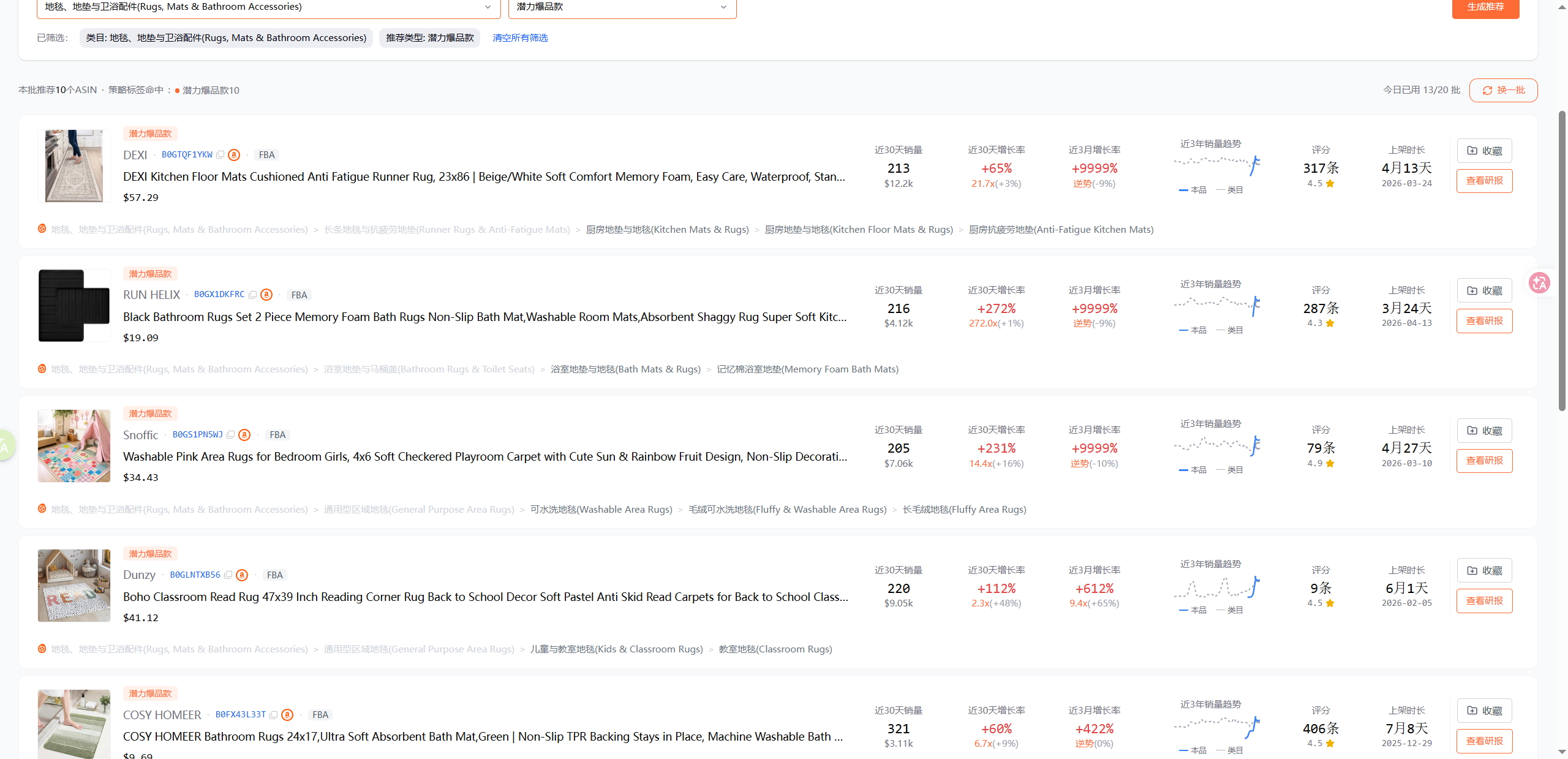
Task: Click 收藏 for the Snoffic product
Action: (x=1484, y=431)
